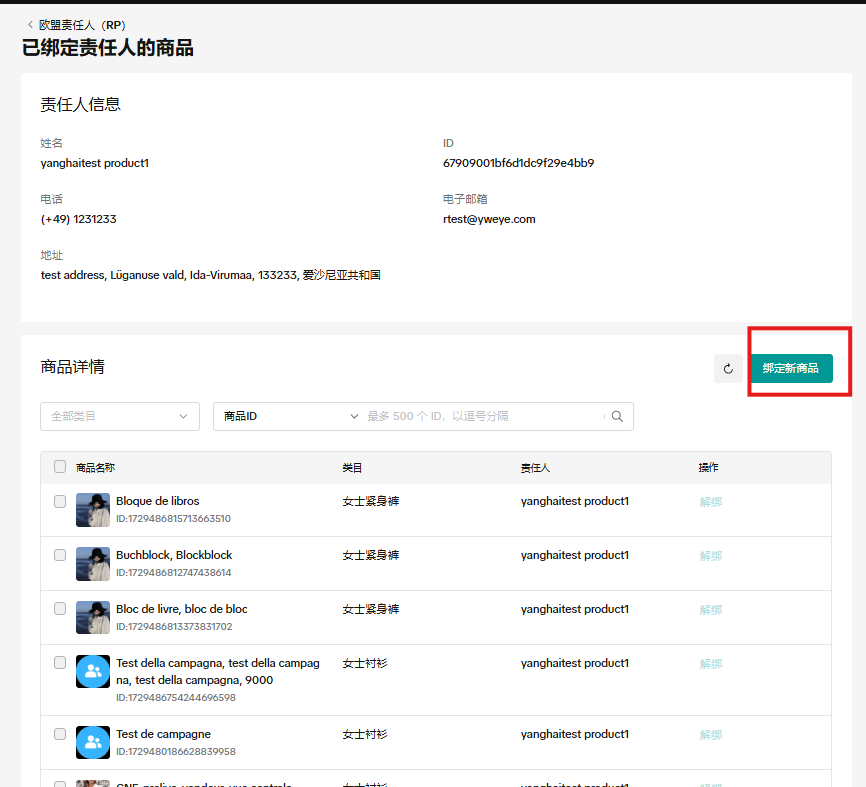
Task: Click the blue avatar icon for Test de campagne
Action: click(92, 742)
